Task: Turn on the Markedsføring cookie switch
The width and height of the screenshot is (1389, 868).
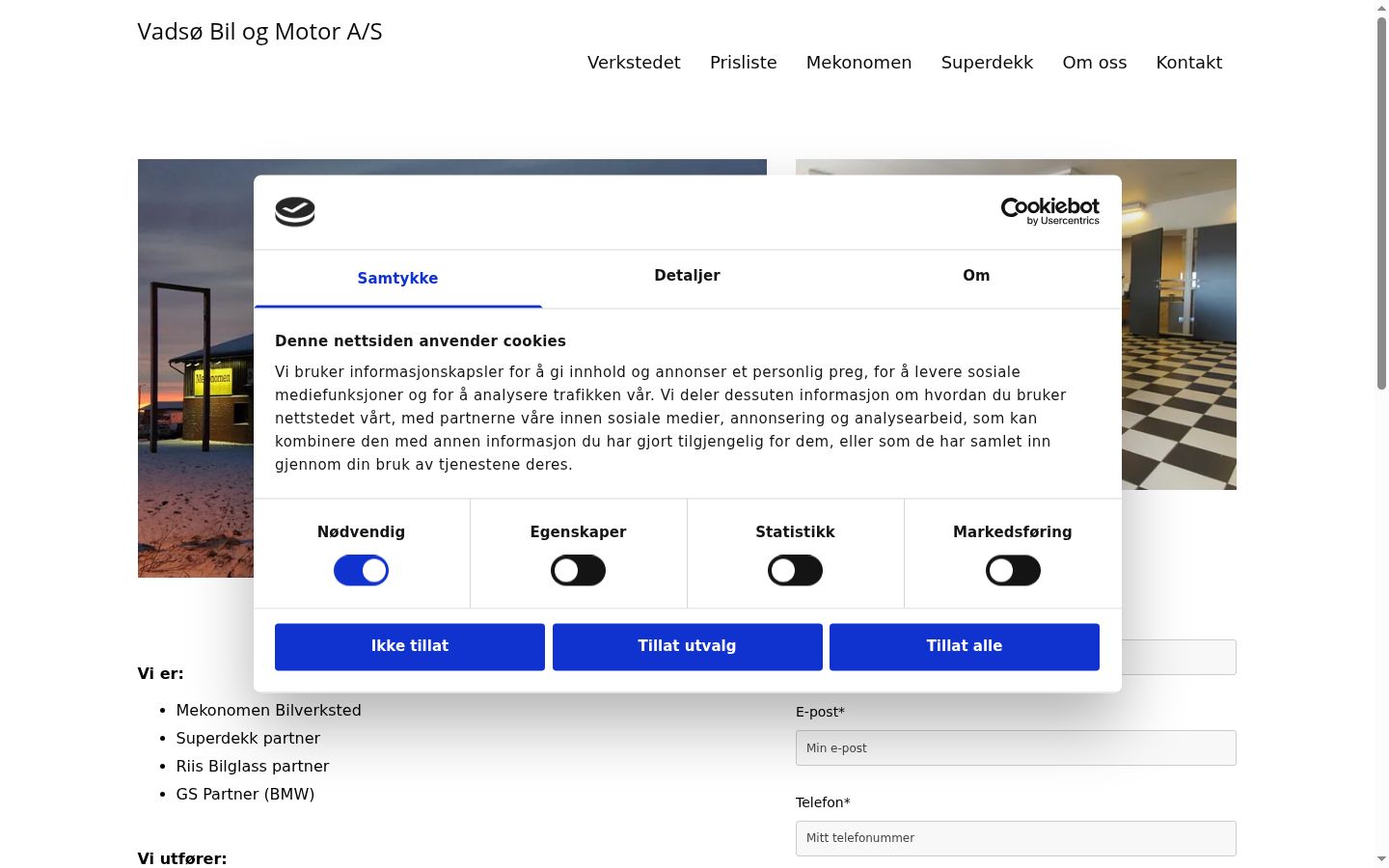Action: point(1013,571)
